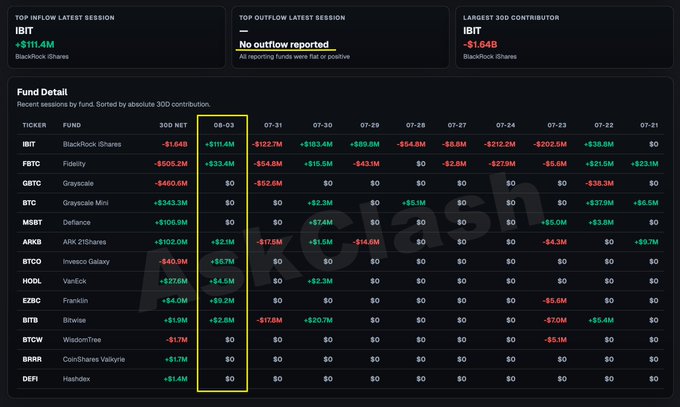Click the FUND column header
This screenshot has width=680, height=407.
click(72, 125)
